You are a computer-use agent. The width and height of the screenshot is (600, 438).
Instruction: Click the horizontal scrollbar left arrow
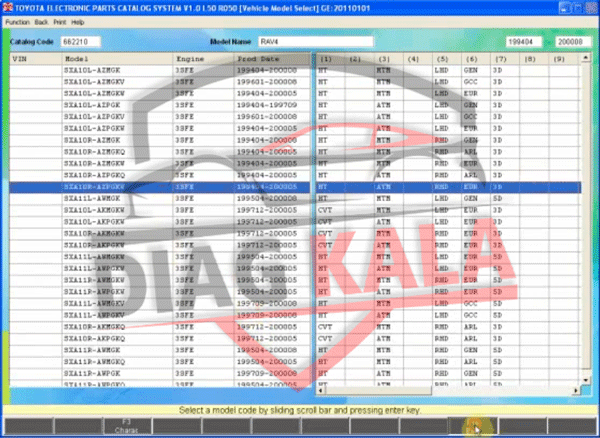click(320, 391)
